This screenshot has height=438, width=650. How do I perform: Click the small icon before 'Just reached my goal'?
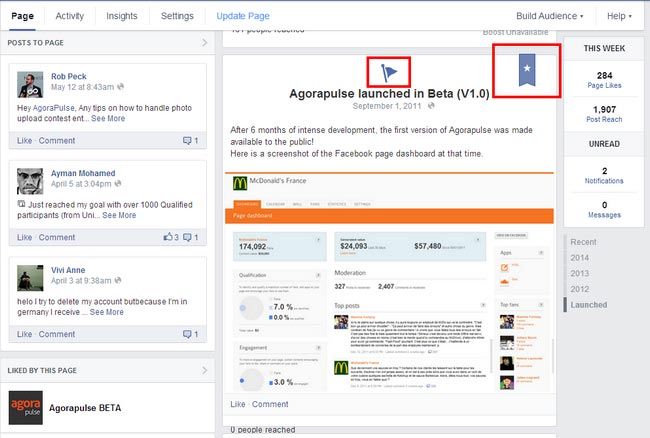pyautogui.click(x=21, y=204)
